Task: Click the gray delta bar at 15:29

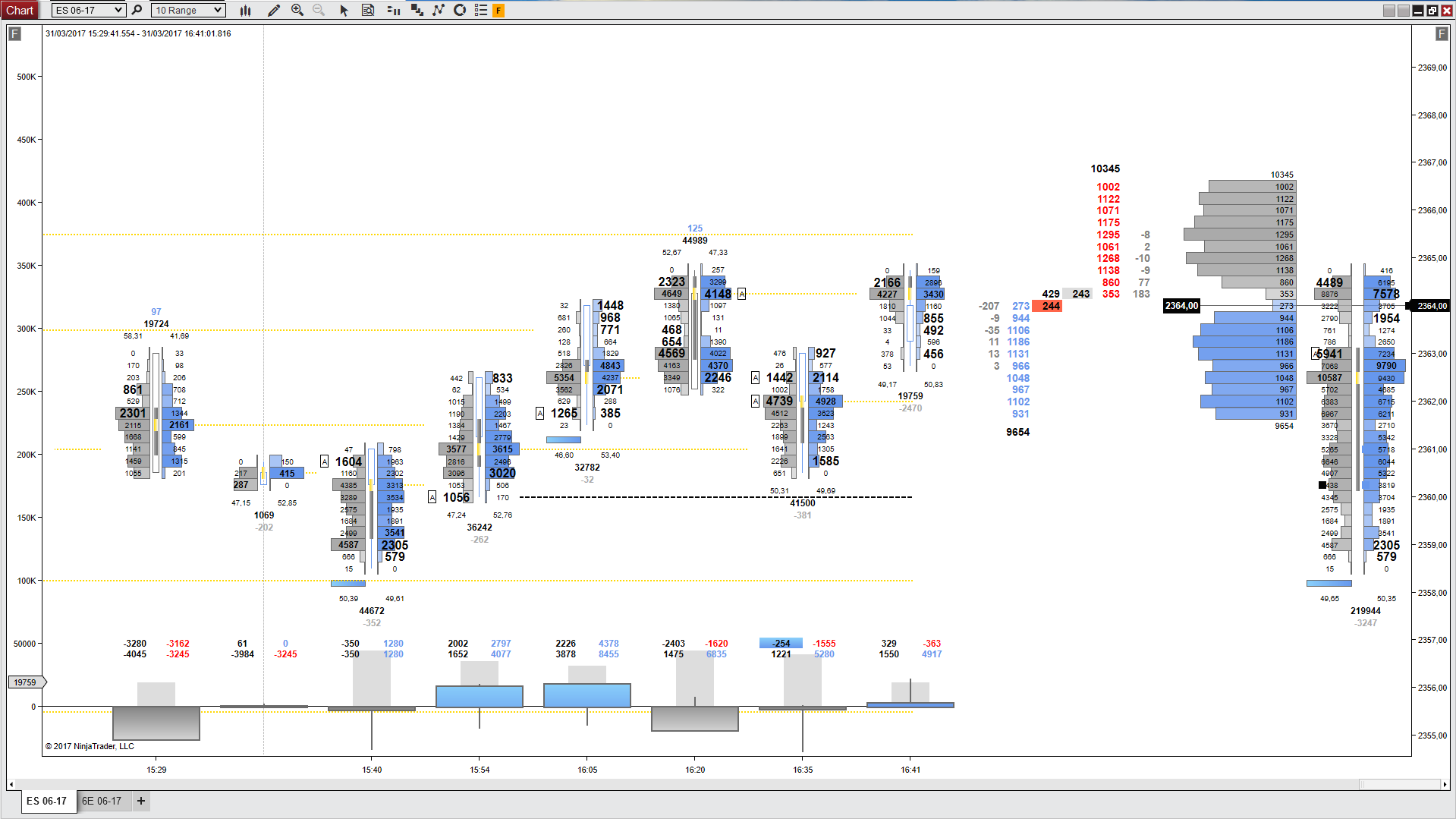Action: [x=156, y=723]
